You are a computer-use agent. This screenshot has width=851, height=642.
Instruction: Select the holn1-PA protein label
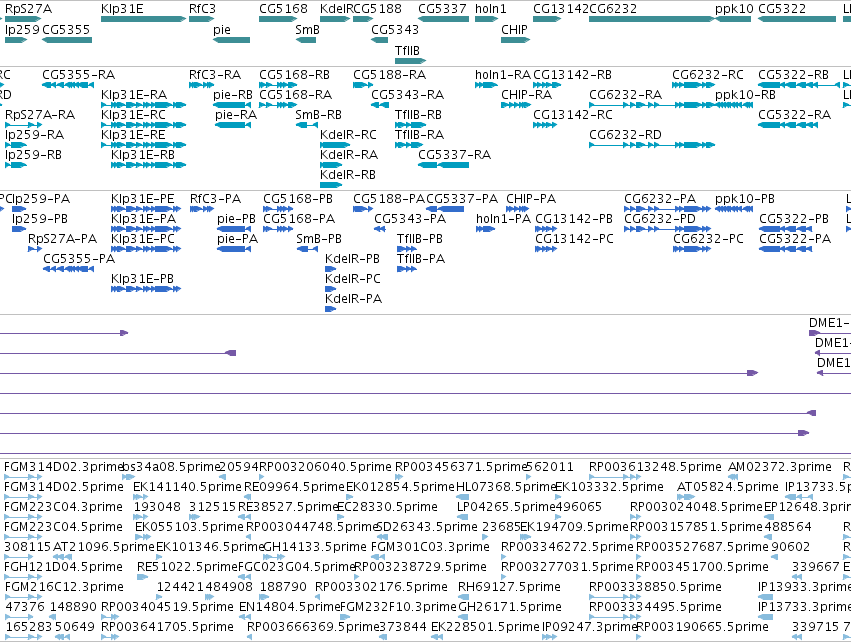point(503,219)
